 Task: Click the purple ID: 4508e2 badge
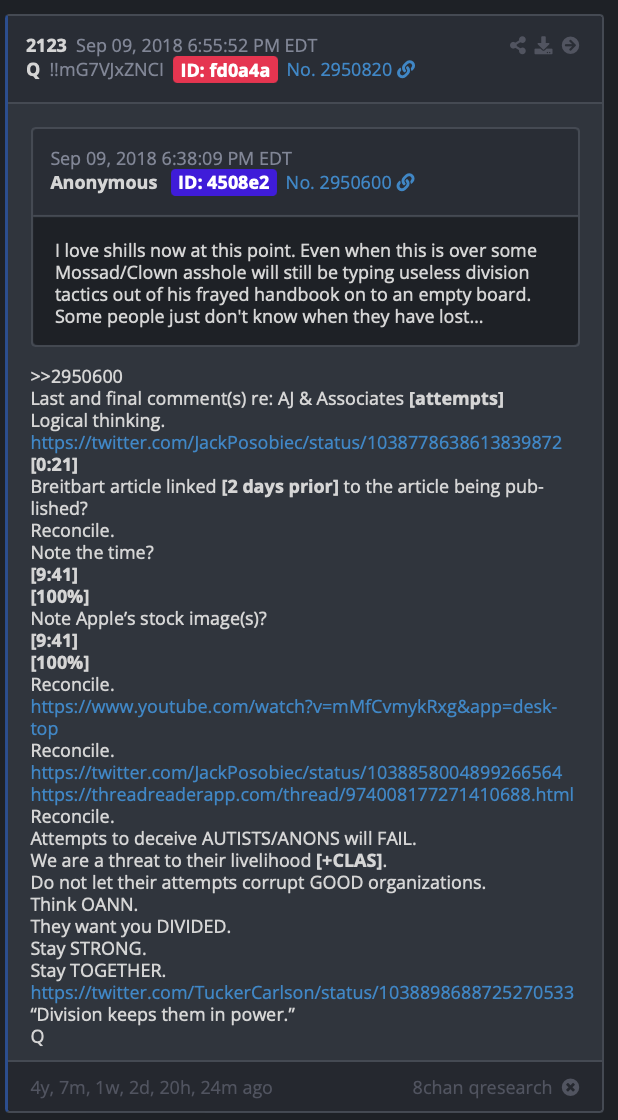click(224, 183)
